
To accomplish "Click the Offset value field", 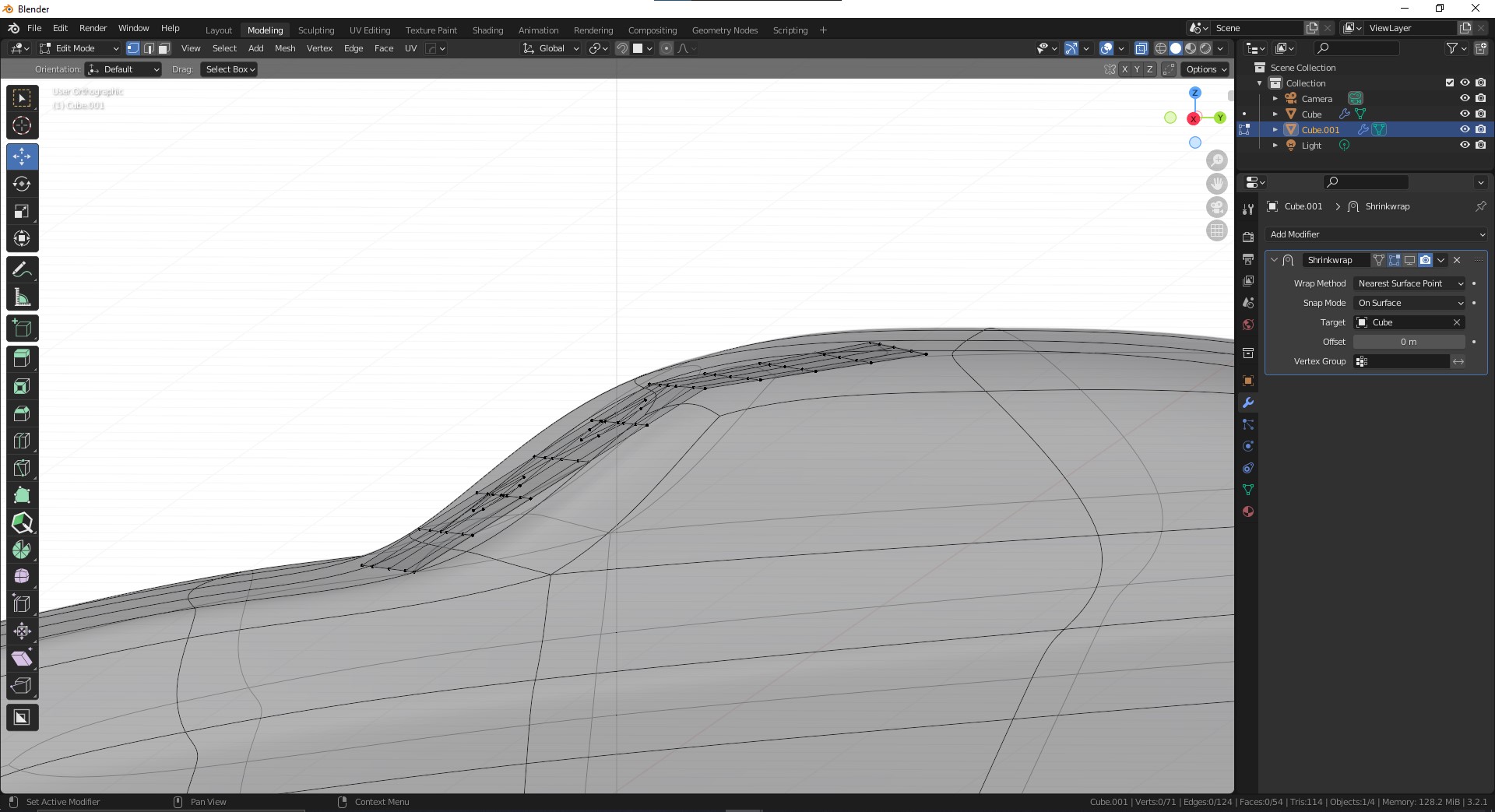I will [x=1408, y=342].
